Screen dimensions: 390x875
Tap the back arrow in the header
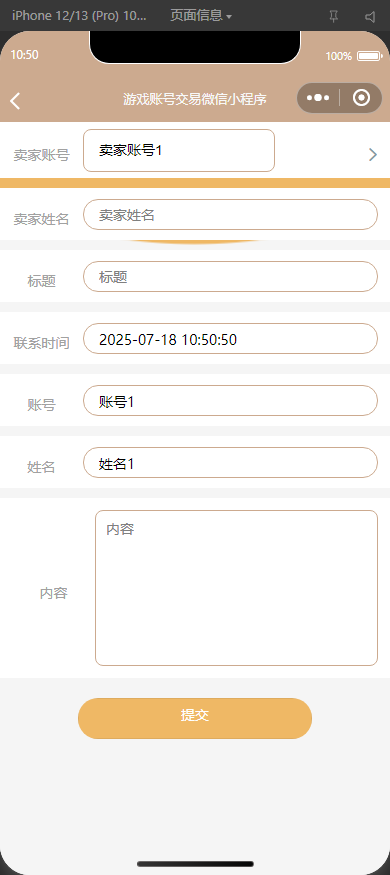(x=15, y=101)
